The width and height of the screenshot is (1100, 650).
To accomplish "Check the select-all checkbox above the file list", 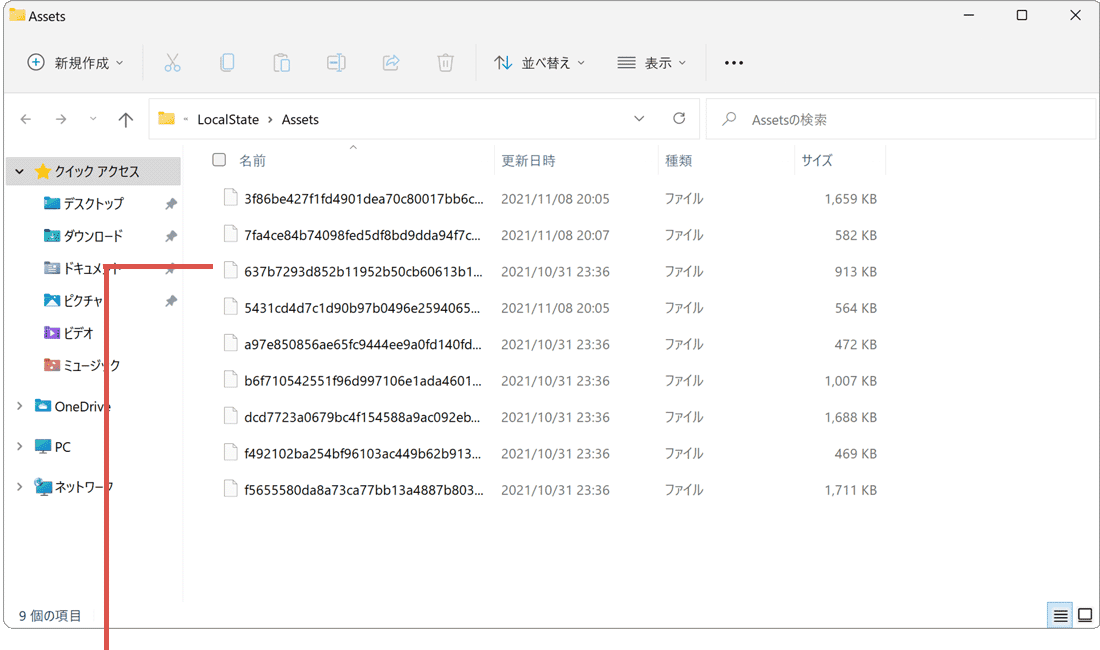I will click(x=217, y=159).
